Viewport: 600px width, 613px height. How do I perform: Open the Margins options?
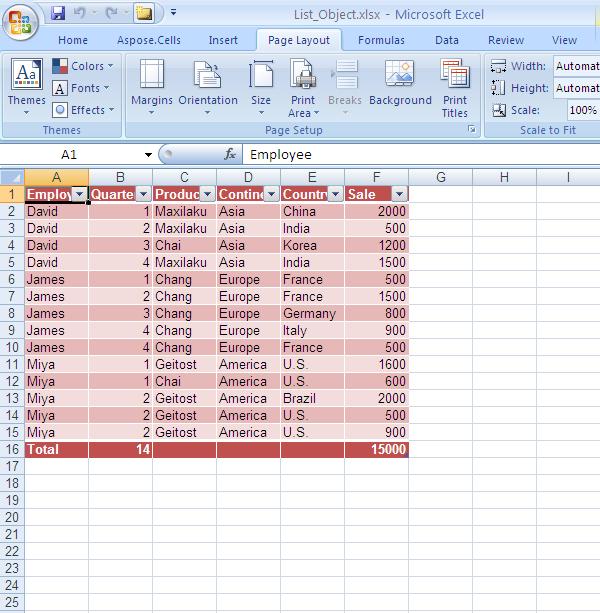coord(152,87)
